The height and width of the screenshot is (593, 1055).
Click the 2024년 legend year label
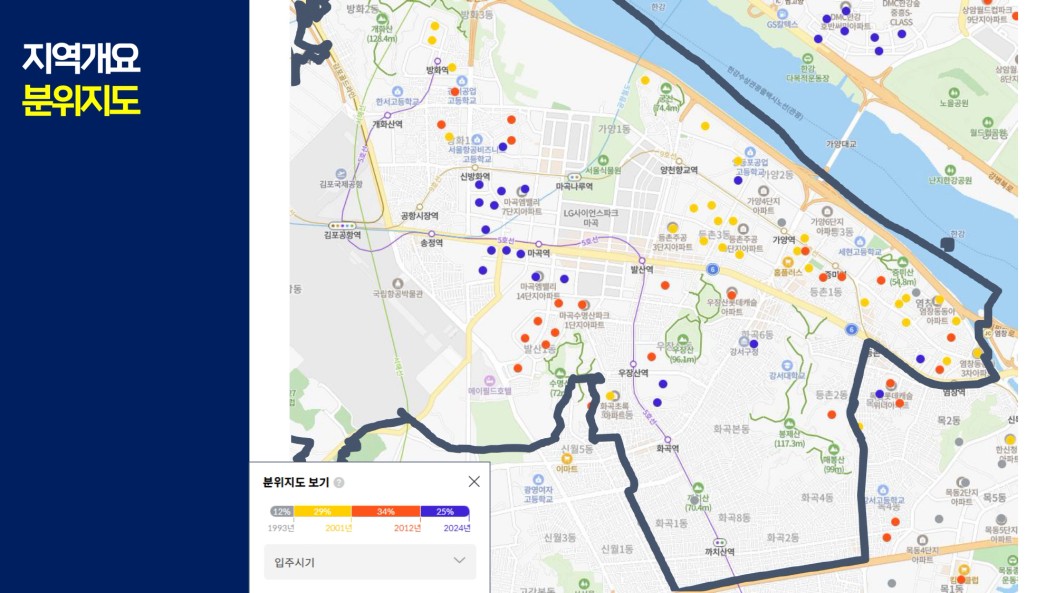457,528
